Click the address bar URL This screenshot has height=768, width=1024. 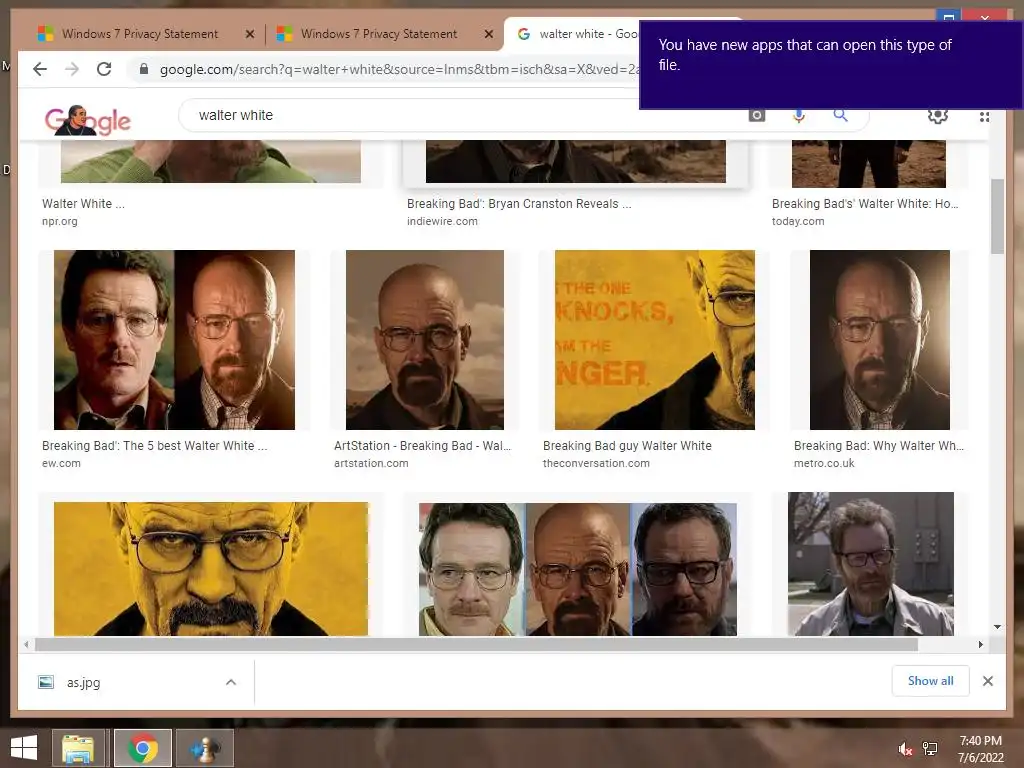[x=398, y=69]
